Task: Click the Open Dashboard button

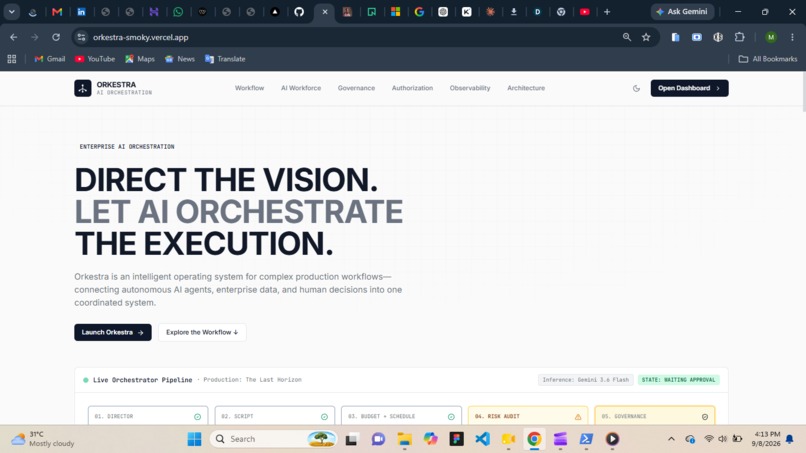Action: (689, 88)
